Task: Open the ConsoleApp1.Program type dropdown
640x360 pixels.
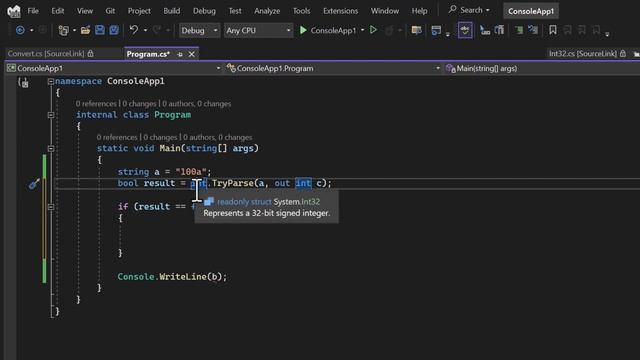Action: [333, 68]
